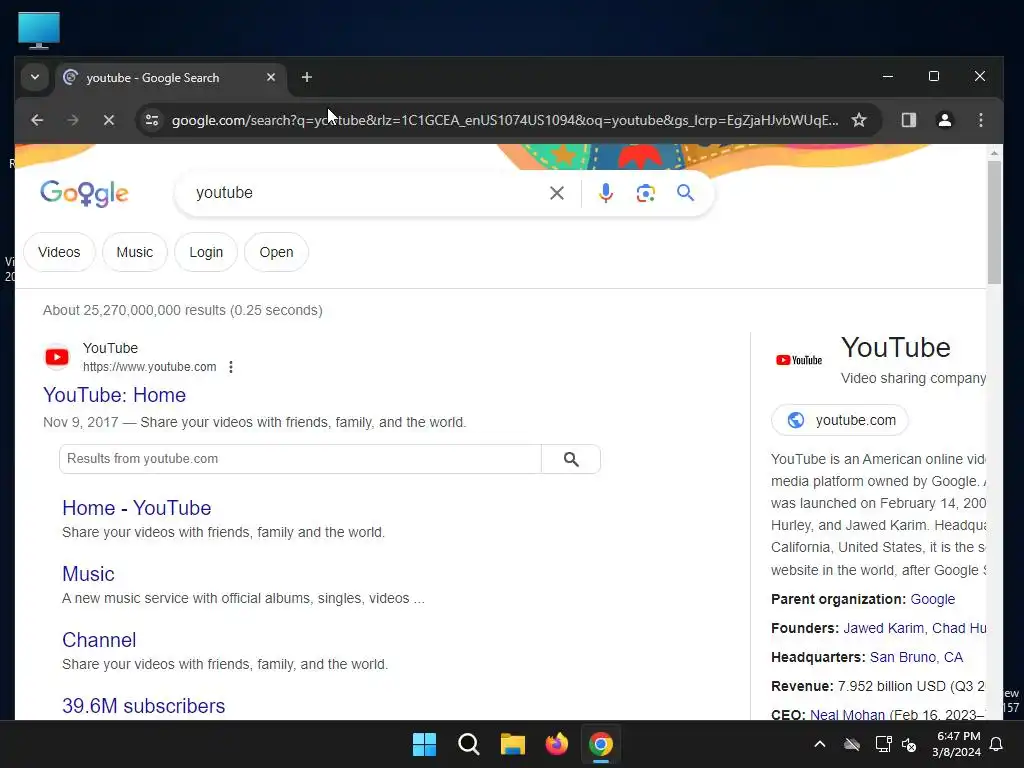Click the Google logo
The width and height of the screenshot is (1024, 768).
click(84, 193)
